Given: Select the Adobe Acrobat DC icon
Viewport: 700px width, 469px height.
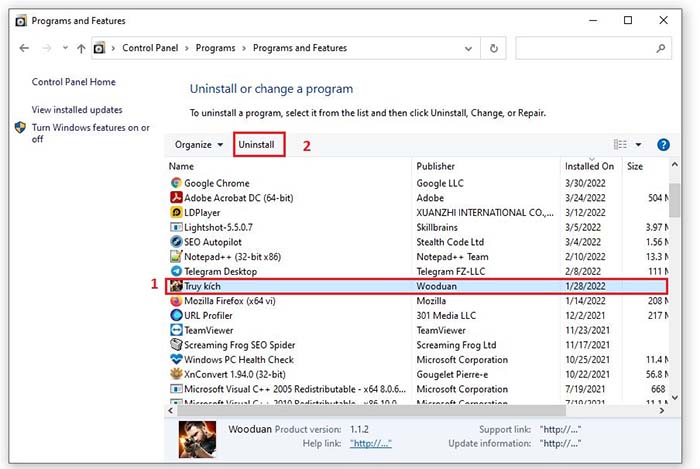Looking at the screenshot, I should click(x=176, y=198).
